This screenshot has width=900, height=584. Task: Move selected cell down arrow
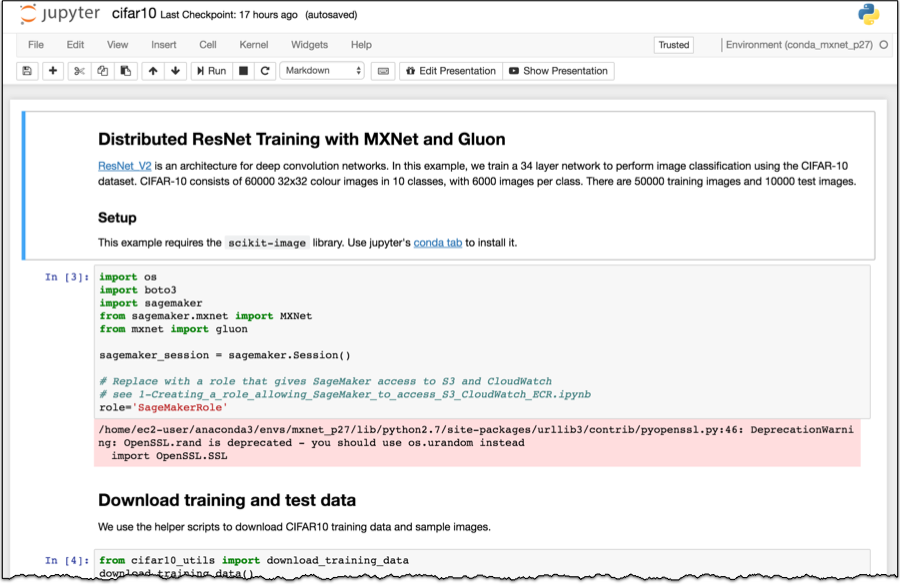tap(176, 71)
